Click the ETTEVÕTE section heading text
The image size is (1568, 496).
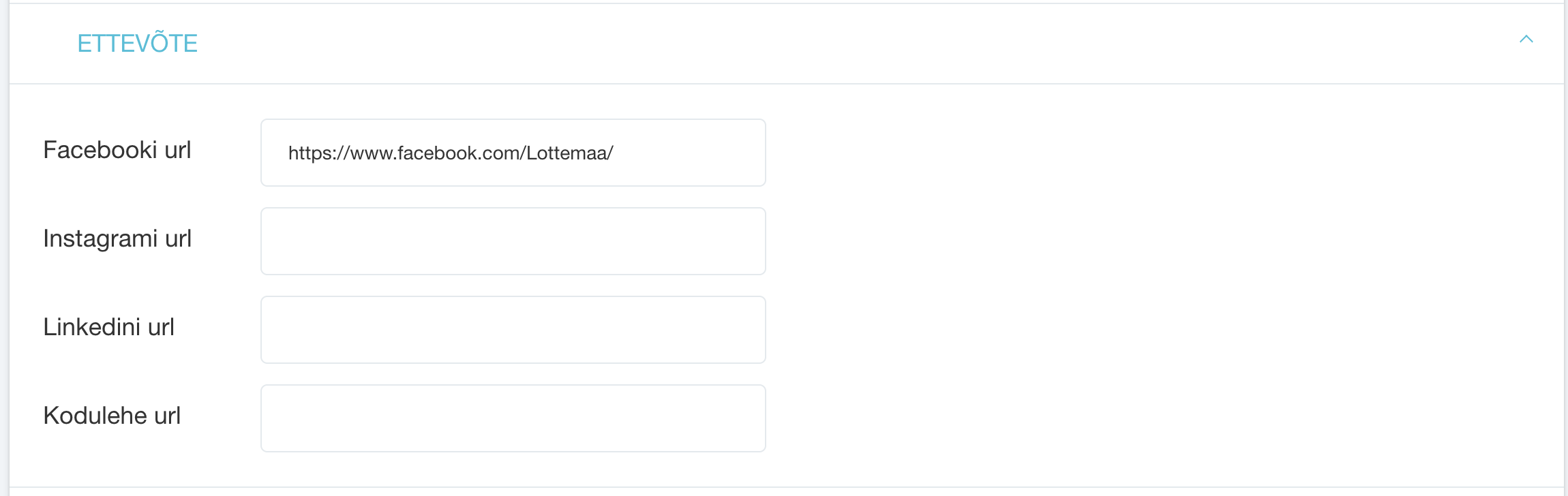137,44
